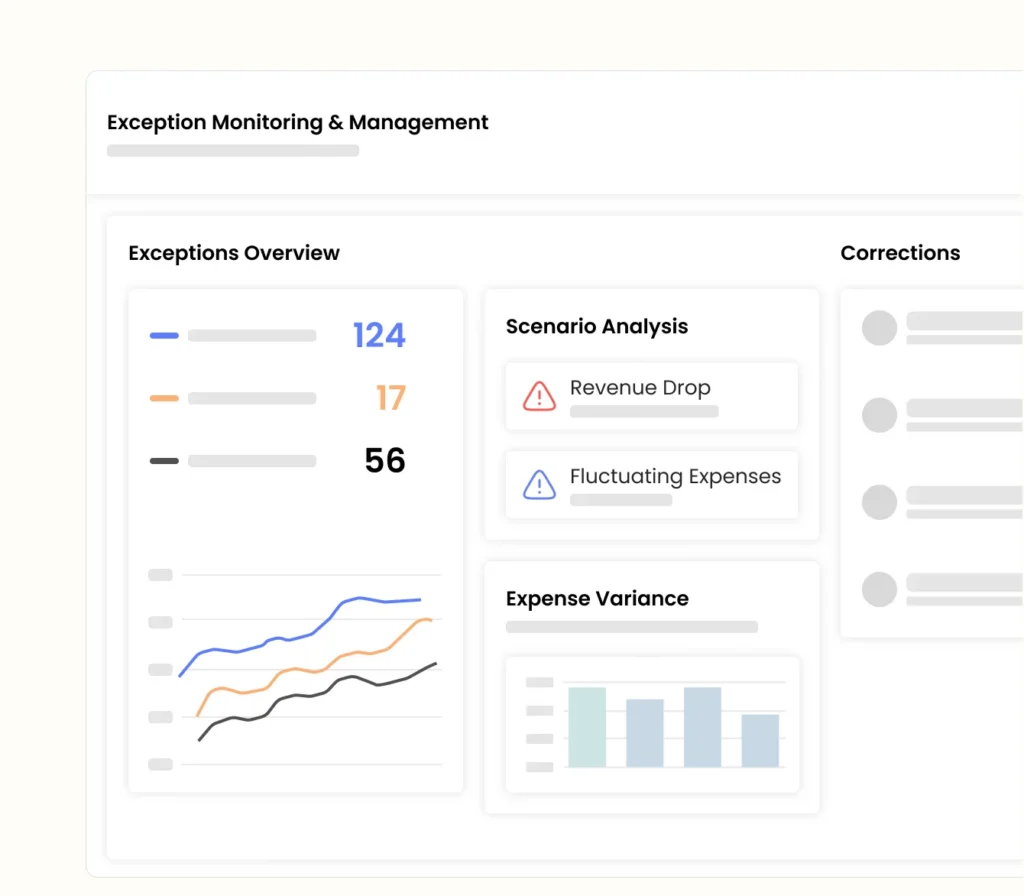This screenshot has width=1024, height=896.
Task: Open the Corrections panel
Action: pyautogui.click(x=900, y=253)
